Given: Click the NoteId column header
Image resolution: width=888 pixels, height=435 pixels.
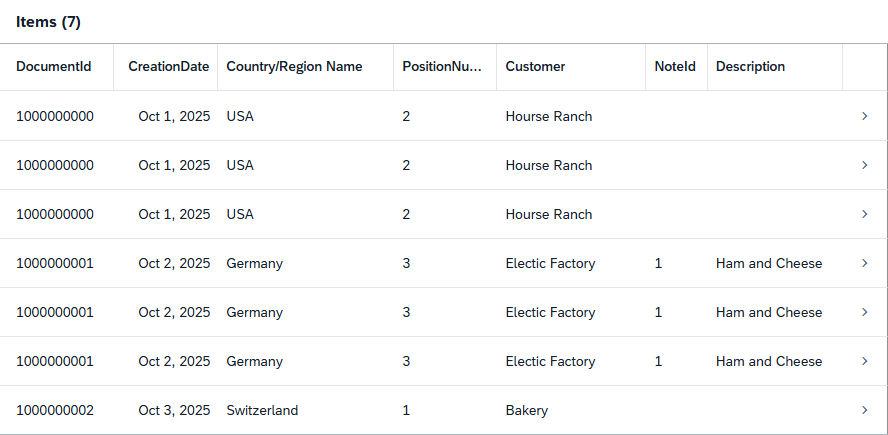Looking at the screenshot, I should click(675, 67).
